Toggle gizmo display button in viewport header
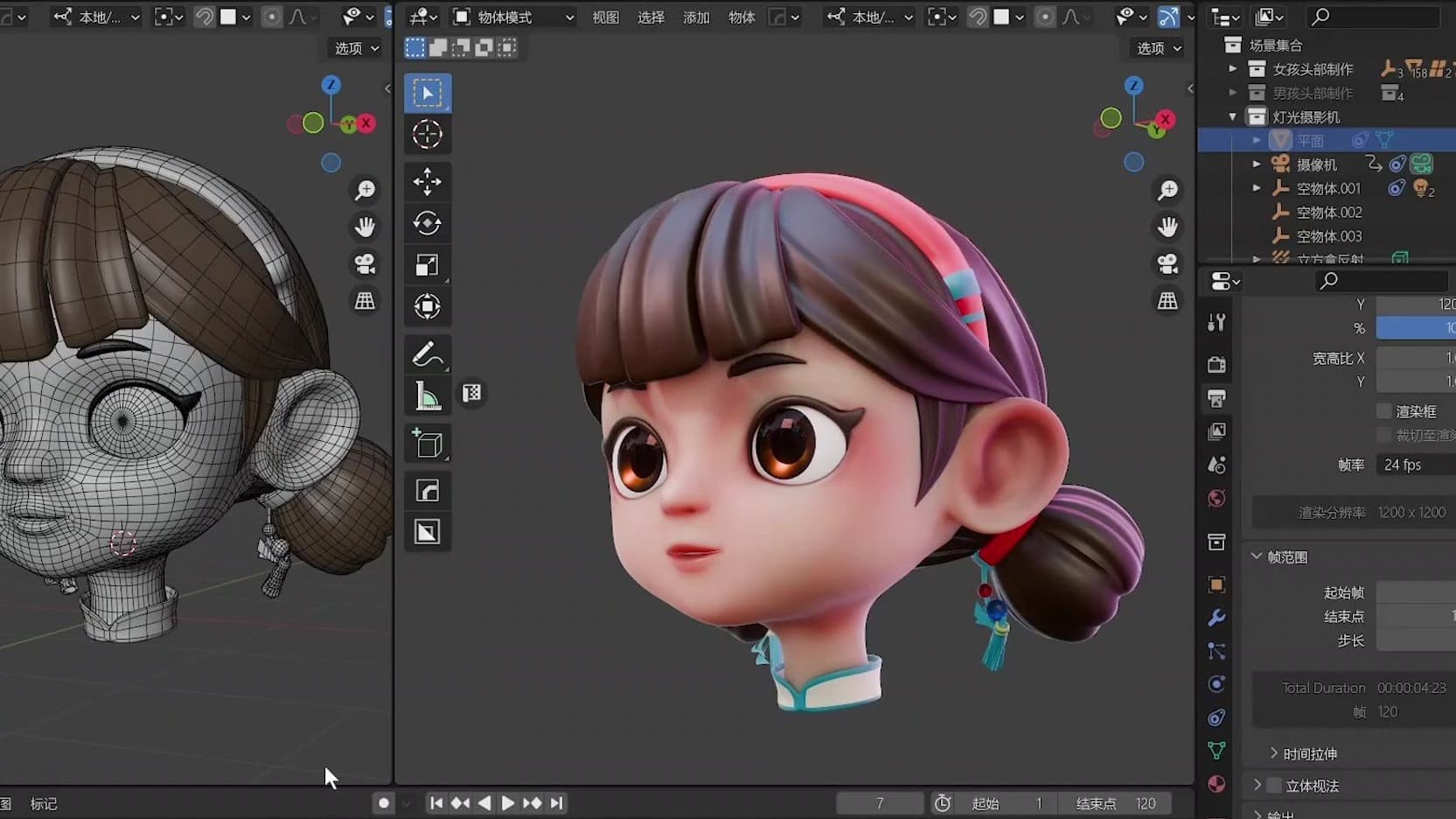Screen dimensions: 1456x819 1168,17
